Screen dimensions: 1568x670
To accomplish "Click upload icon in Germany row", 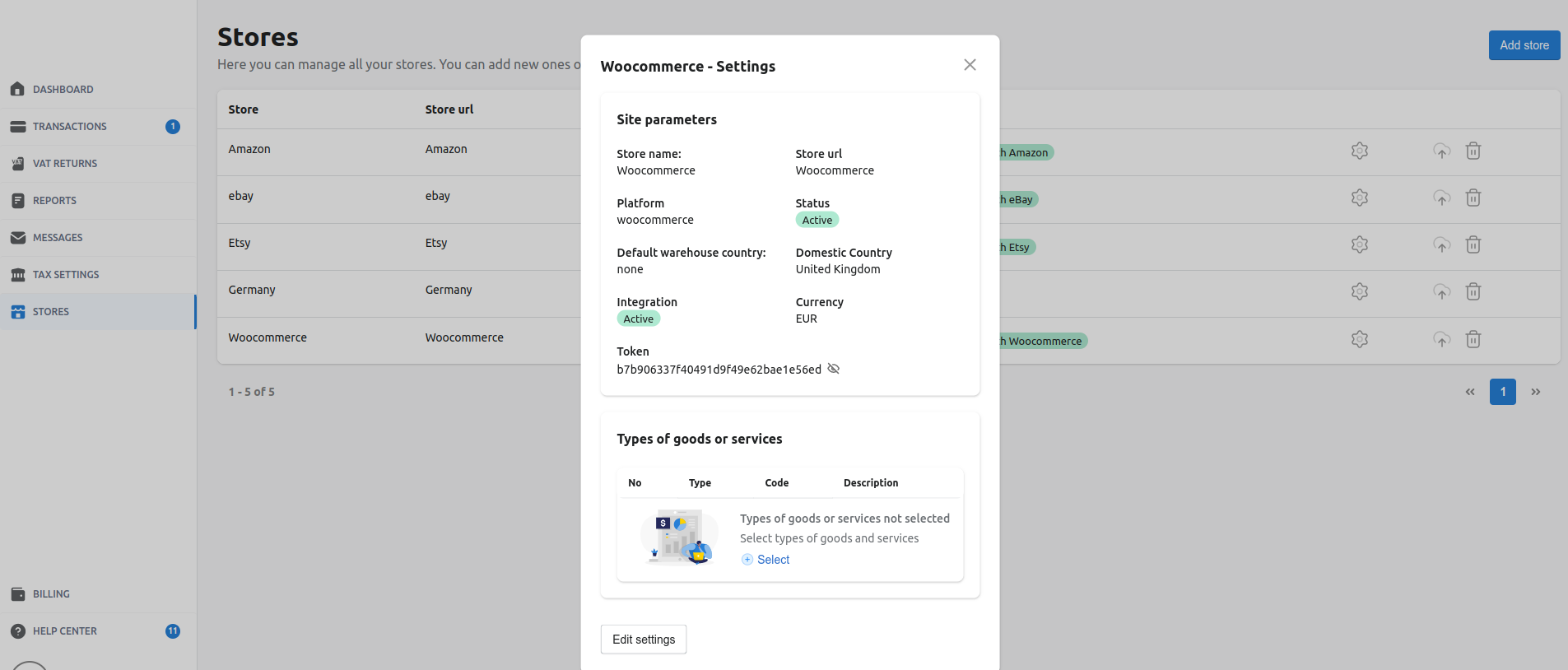I will tap(1441, 291).
